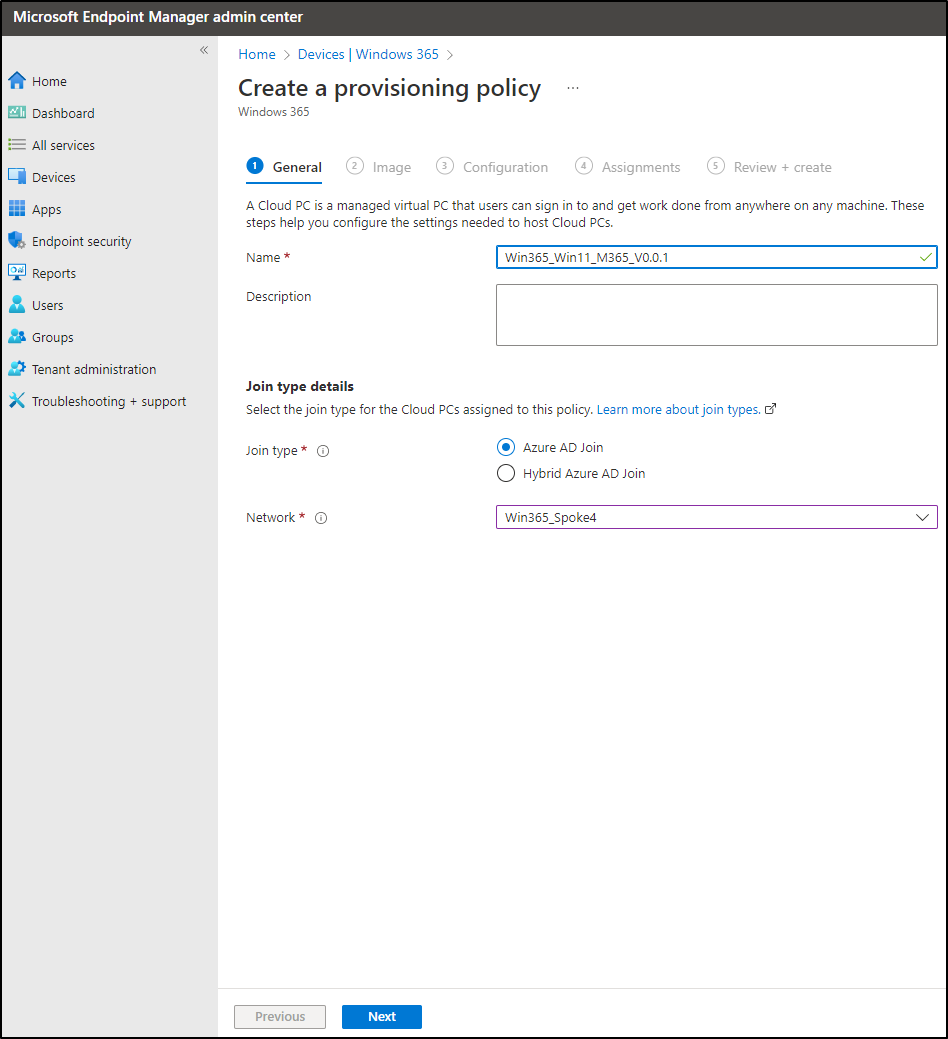Click the Previous button
The width and height of the screenshot is (948, 1039).
pyautogui.click(x=280, y=1016)
